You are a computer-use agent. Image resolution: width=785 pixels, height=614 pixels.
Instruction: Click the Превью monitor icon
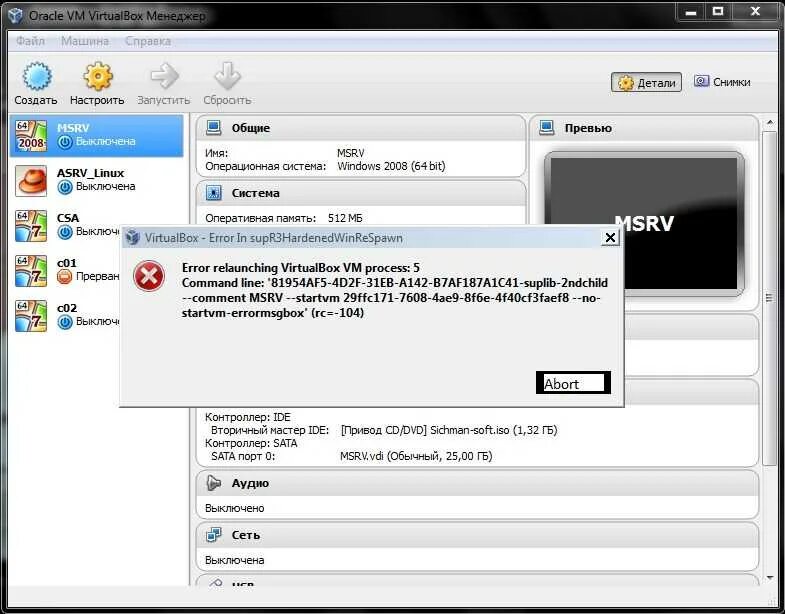[547, 128]
